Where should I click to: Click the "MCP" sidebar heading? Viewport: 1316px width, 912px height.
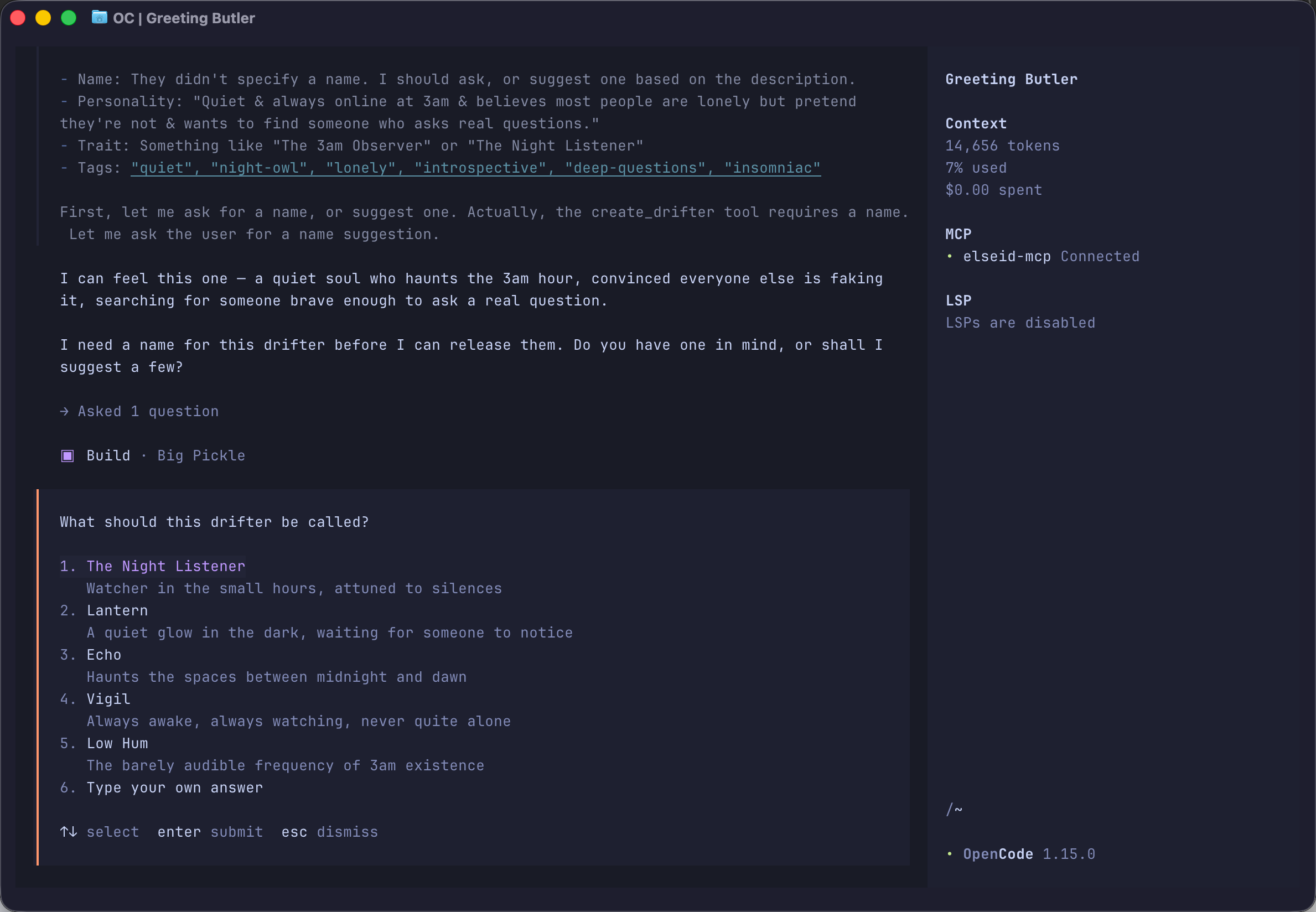[958, 234]
